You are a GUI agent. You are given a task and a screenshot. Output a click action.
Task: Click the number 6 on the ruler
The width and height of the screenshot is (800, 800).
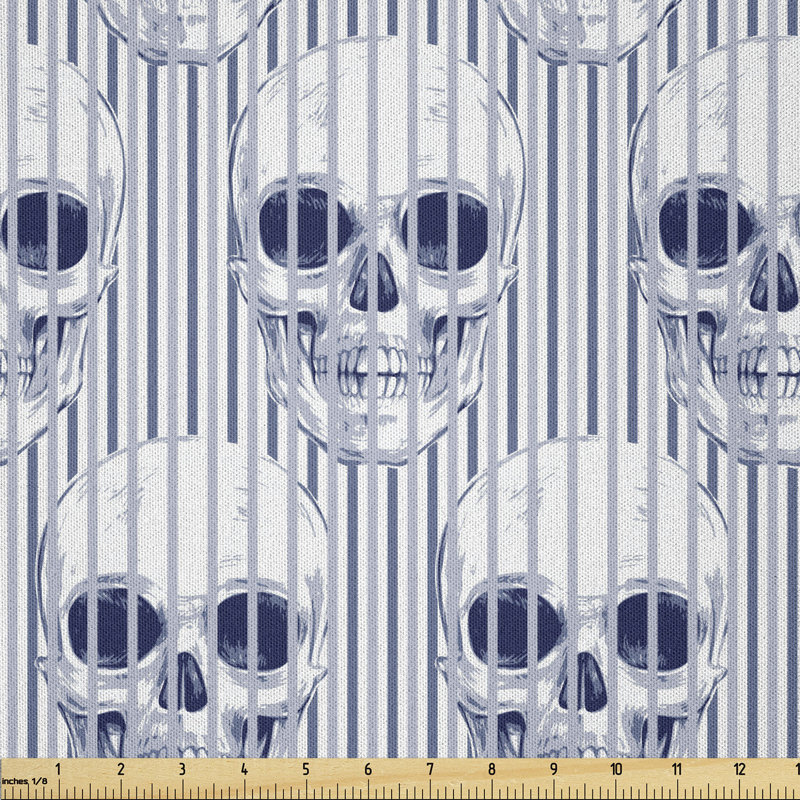(x=368, y=769)
